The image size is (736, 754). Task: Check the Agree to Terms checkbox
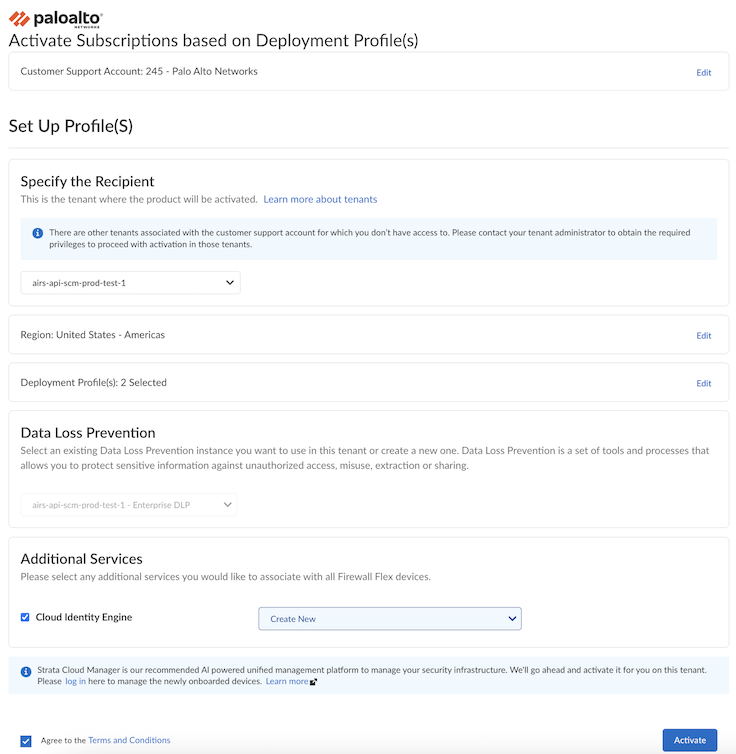coord(25,740)
